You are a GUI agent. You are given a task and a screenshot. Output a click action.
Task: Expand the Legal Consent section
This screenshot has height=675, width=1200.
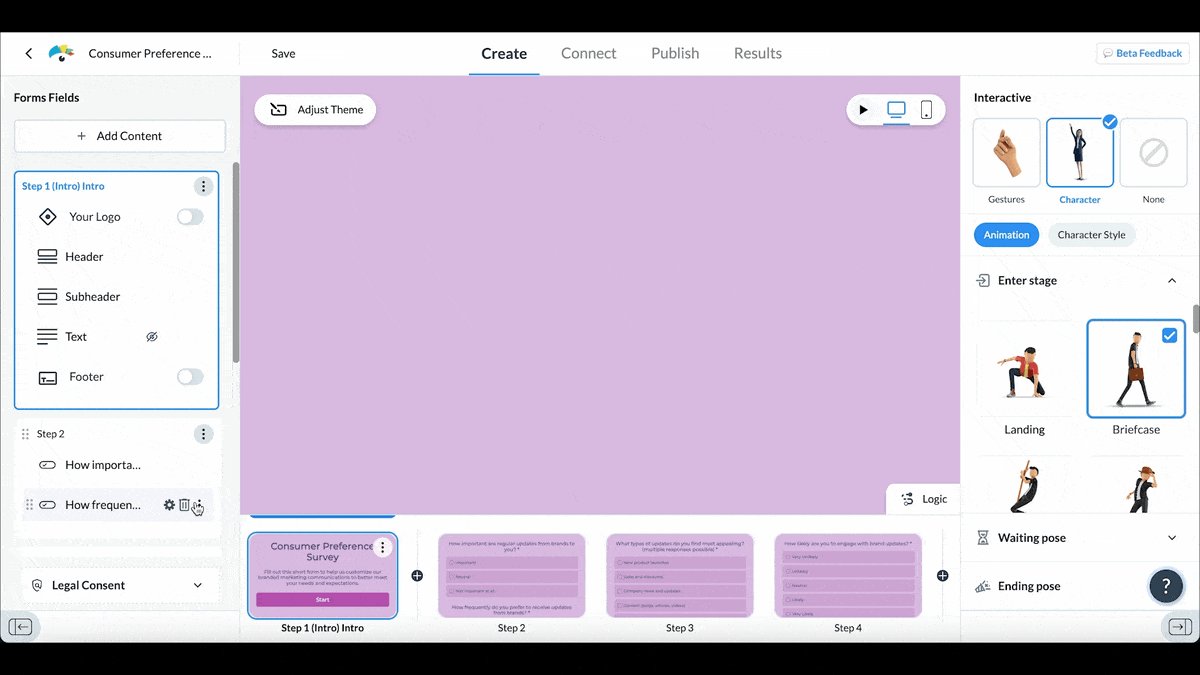tap(197, 586)
